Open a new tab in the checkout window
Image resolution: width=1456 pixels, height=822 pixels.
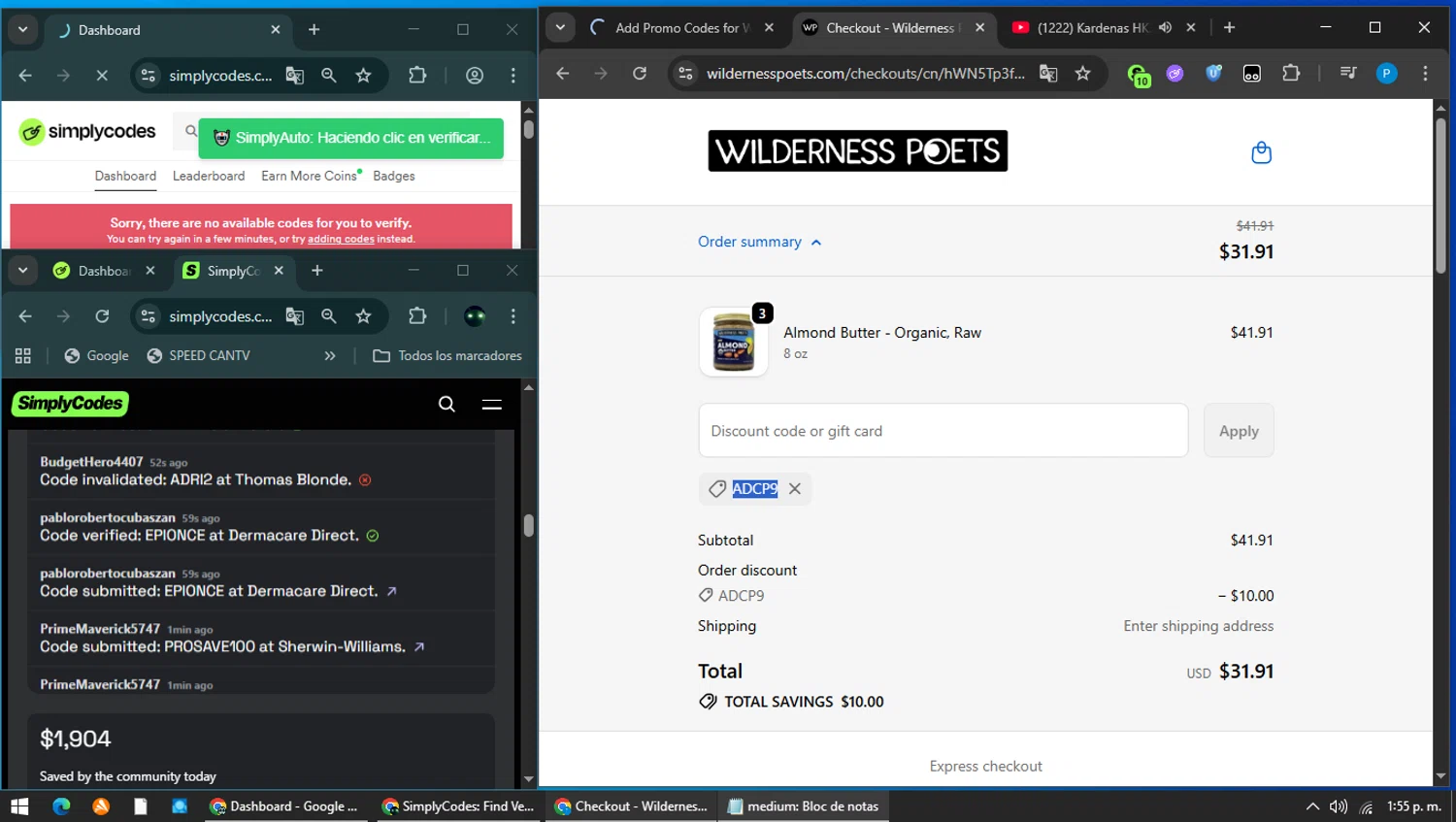pyautogui.click(x=1230, y=28)
